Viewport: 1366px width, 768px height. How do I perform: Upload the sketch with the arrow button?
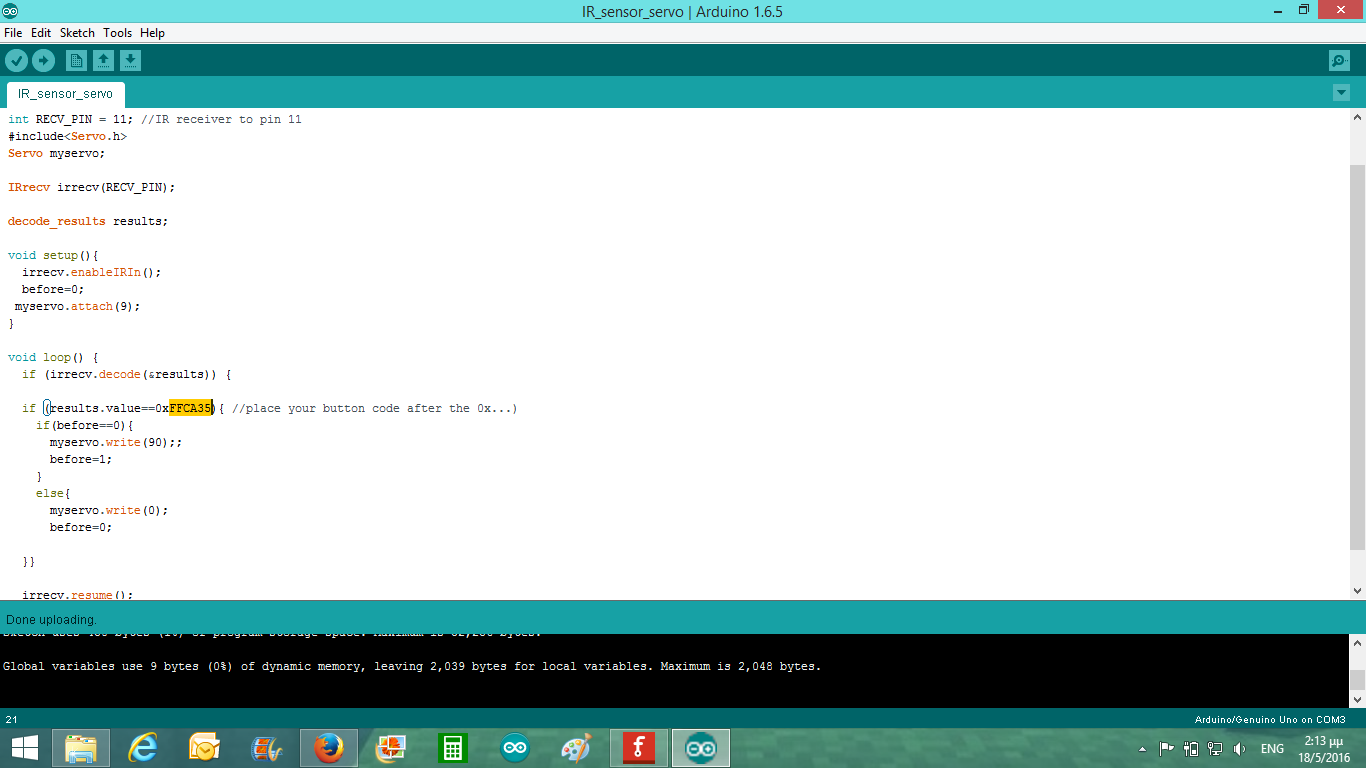(x=43, y=61)
